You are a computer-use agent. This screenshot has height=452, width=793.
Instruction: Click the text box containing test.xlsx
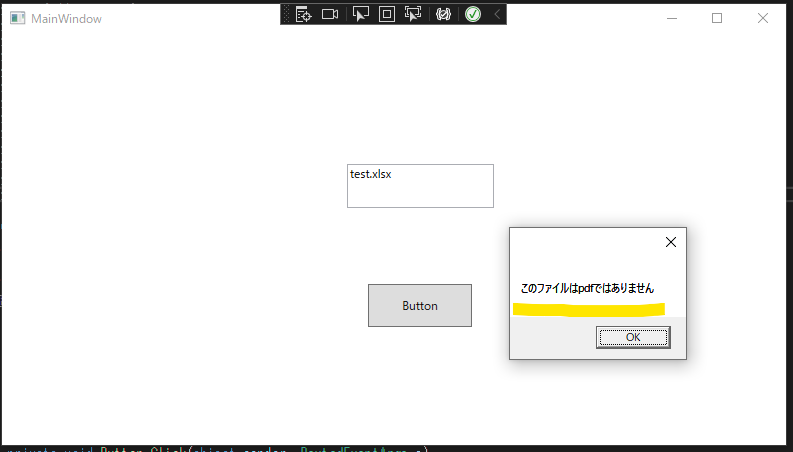[420, 186]
